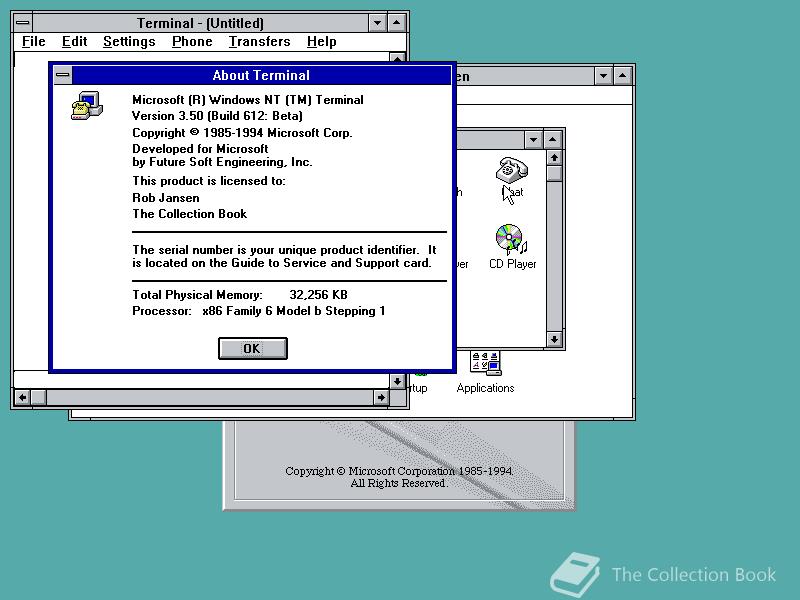
Task: Maximize the Program Manager window behind
Action: [622, 77]
